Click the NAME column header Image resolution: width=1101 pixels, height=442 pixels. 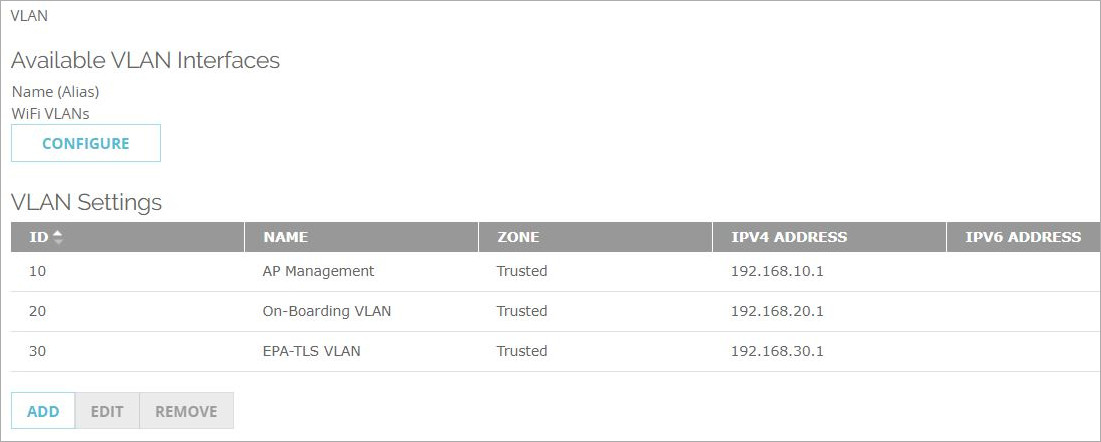(286, 237)
